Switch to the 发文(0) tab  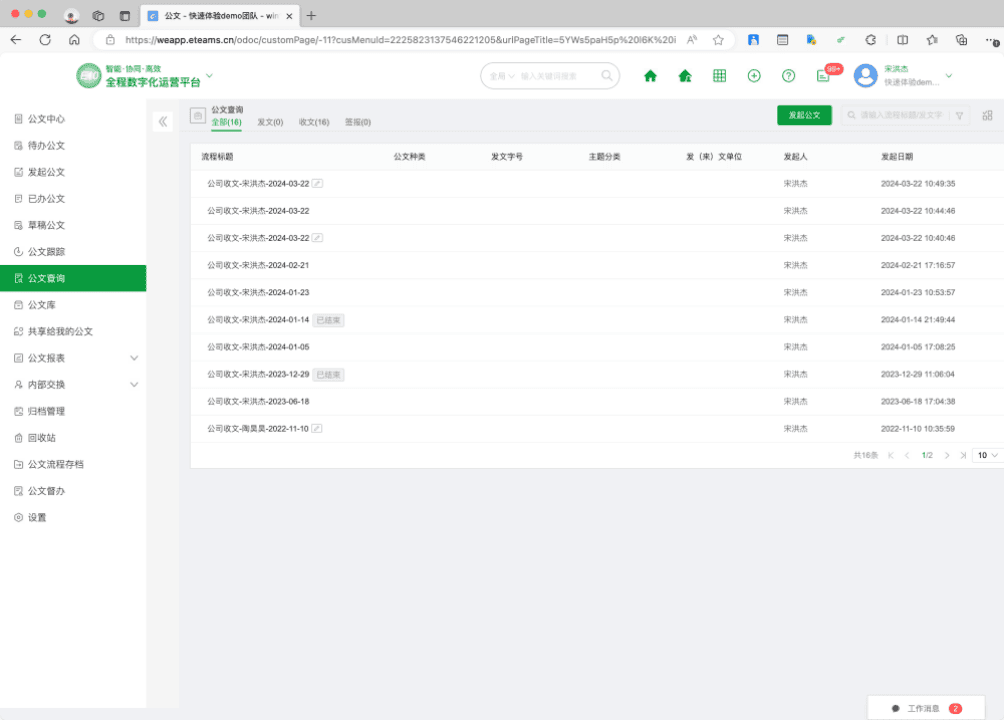(270, 122)
